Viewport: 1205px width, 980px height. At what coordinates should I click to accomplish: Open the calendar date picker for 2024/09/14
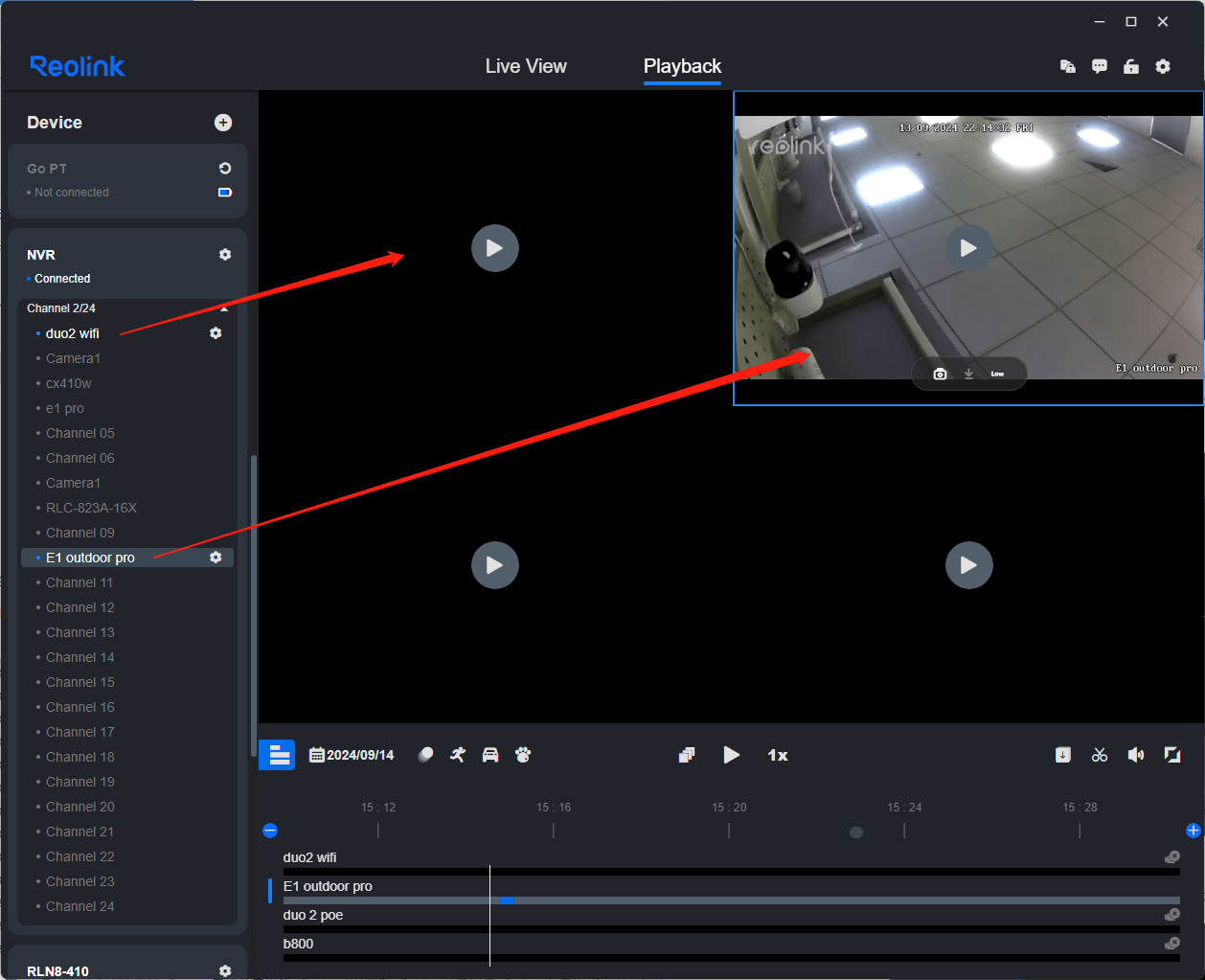(352, 754)
